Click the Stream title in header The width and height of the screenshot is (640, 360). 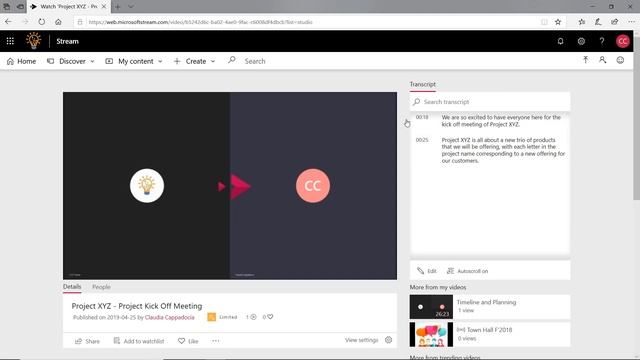(x=67, y=41)
